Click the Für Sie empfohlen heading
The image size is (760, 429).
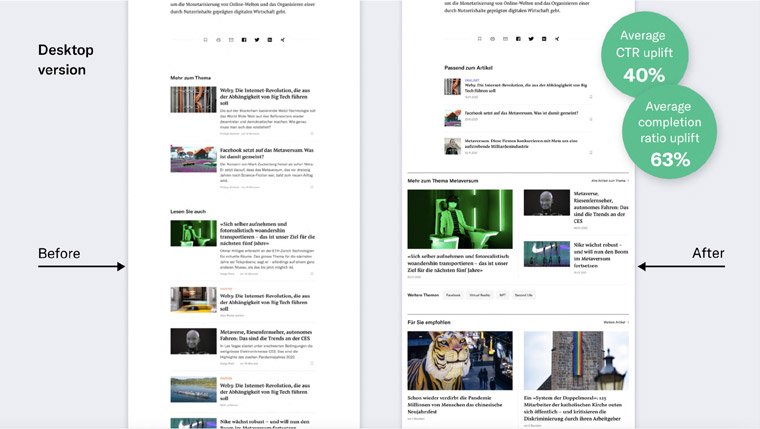coord(429,322)
